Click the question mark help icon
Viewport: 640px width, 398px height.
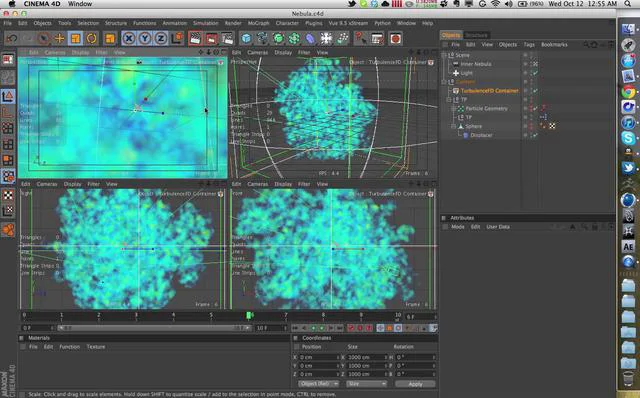click(x=360, y=39)
